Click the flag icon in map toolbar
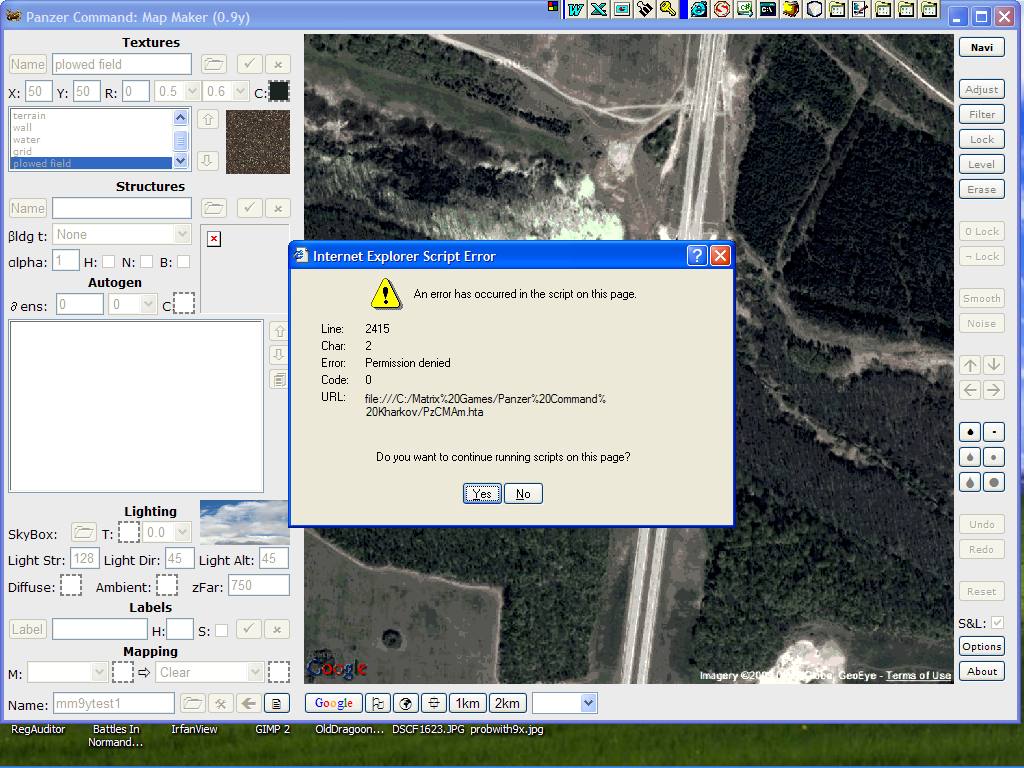The height and width of the screenshot is (768, 1024). [x=377, y=703]
